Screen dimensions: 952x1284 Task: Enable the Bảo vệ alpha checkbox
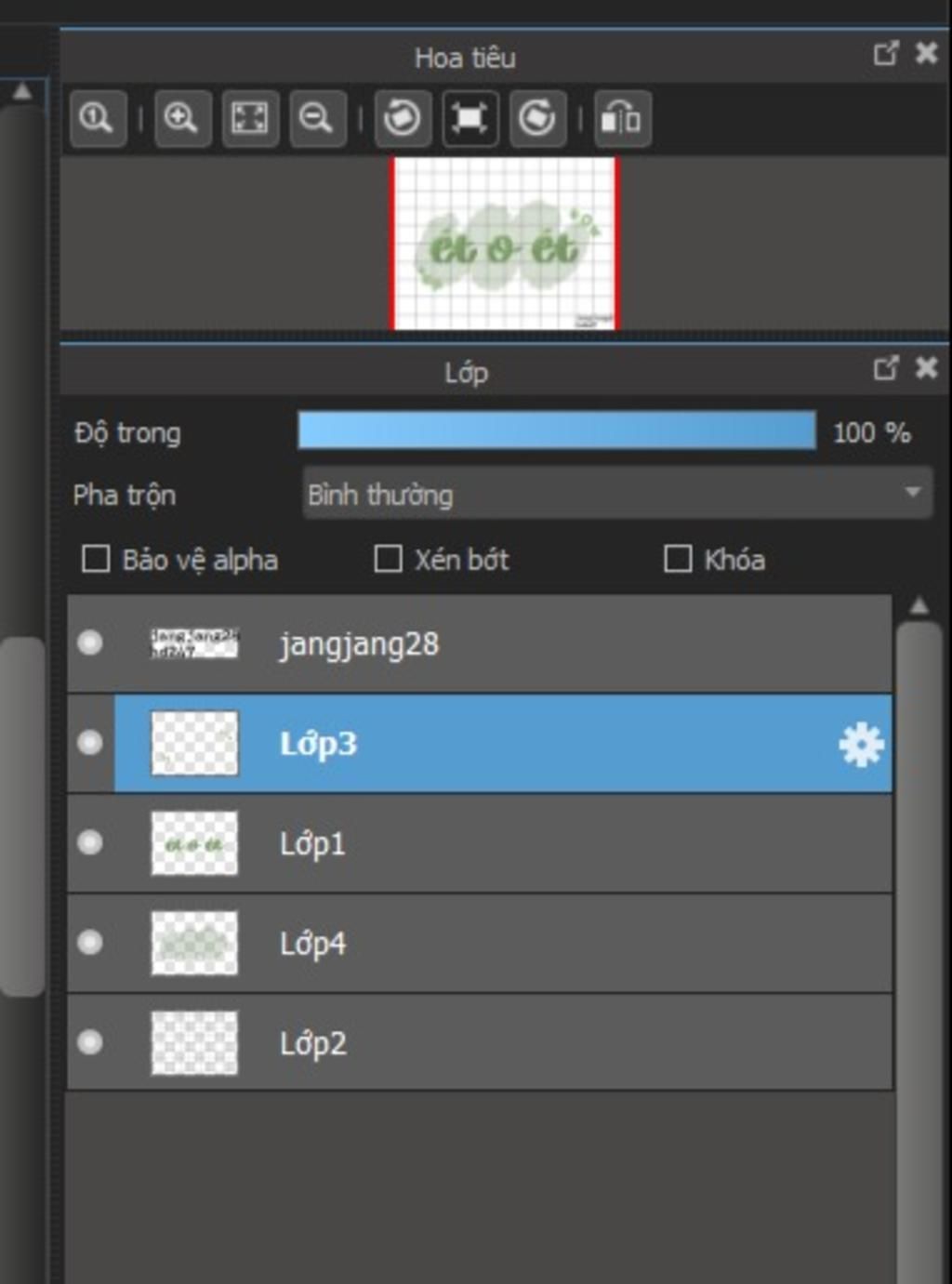[x=96, y=559]
